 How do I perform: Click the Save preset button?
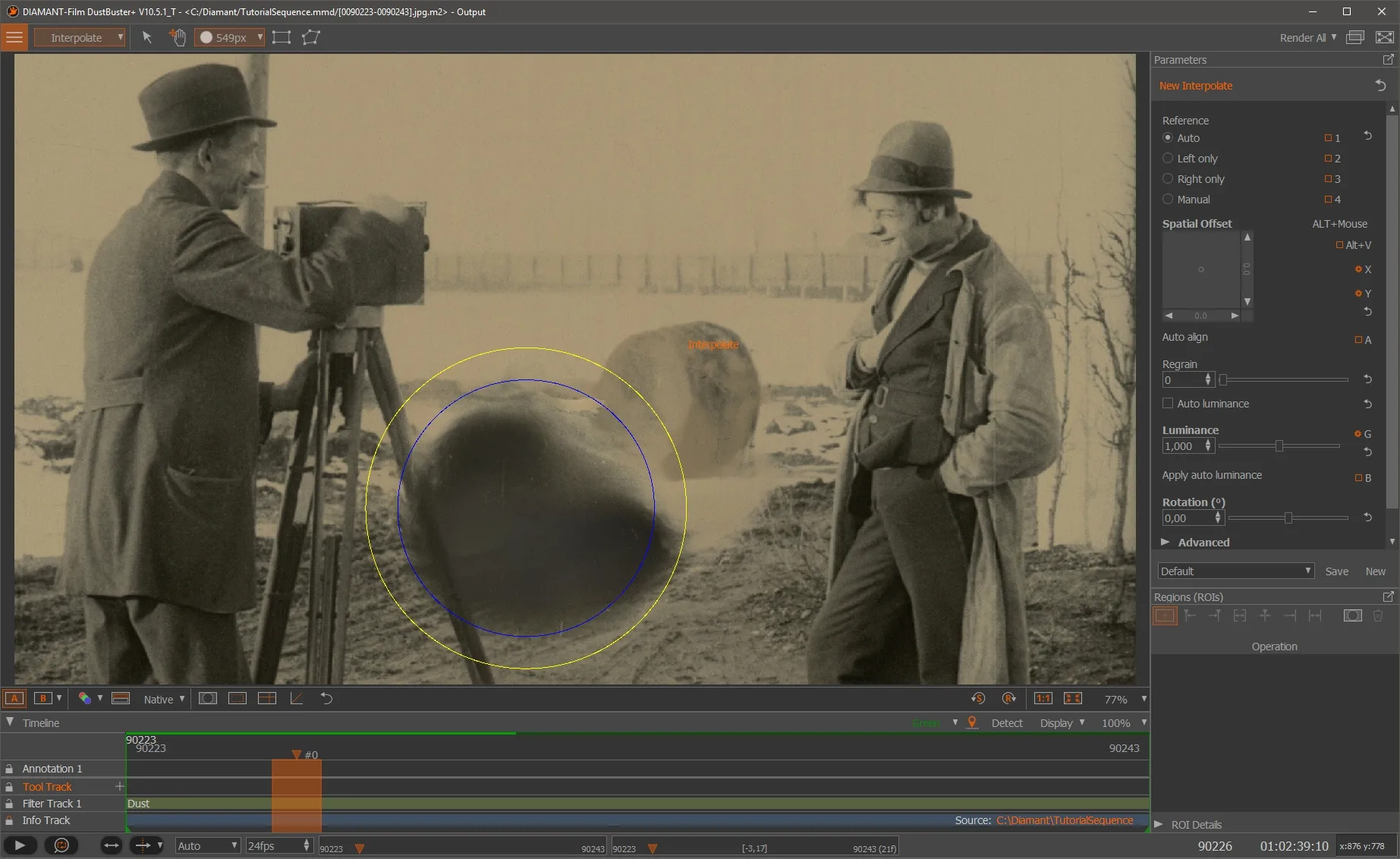point(1336,571)
